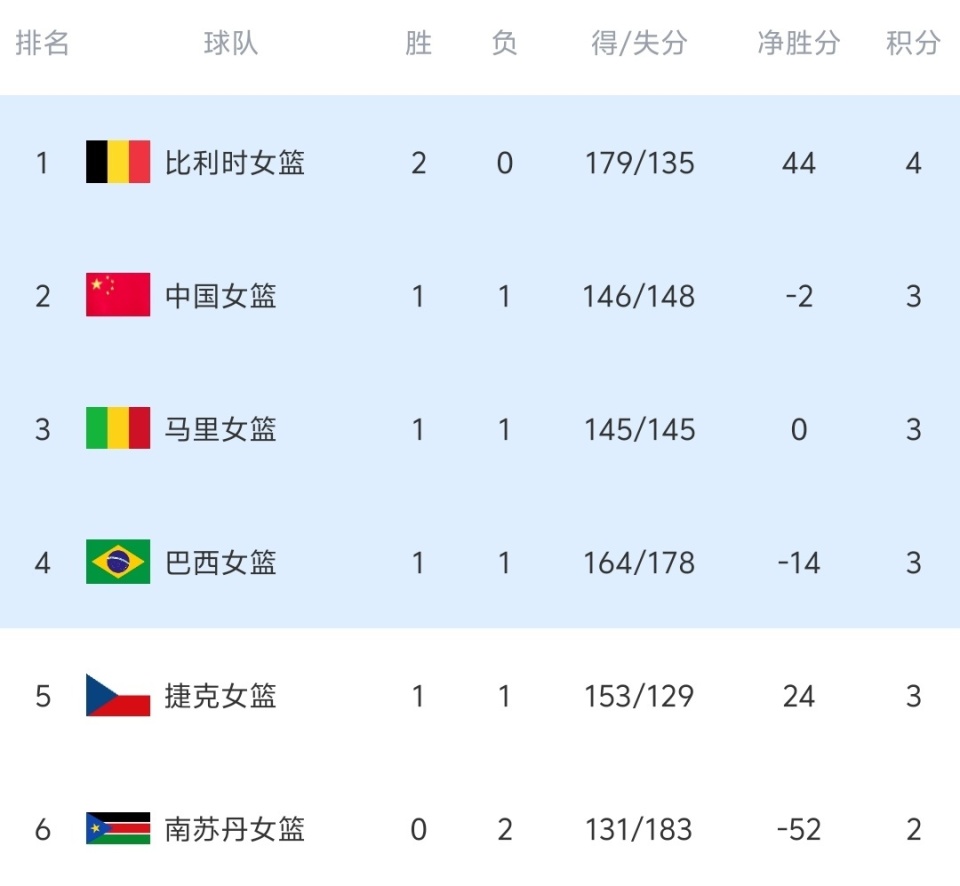Image resolution: width=960 pixels, height=886 pixels.
Task: Click the 排名 column header
Action: pos(42,43)
